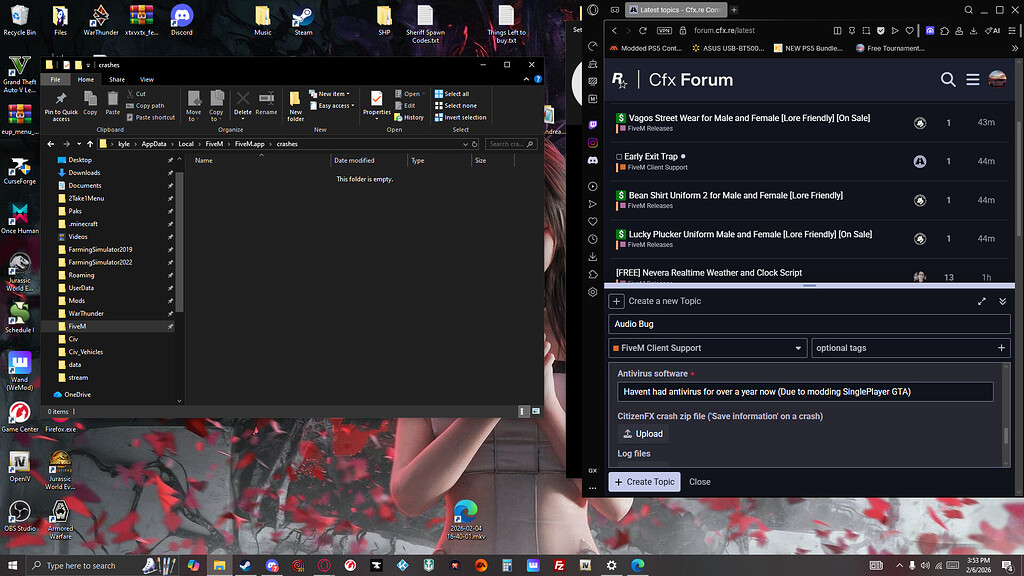Click the Create Topic button
The height and width of the screenshot is (576, 1024).
click(x=645, y=482)
